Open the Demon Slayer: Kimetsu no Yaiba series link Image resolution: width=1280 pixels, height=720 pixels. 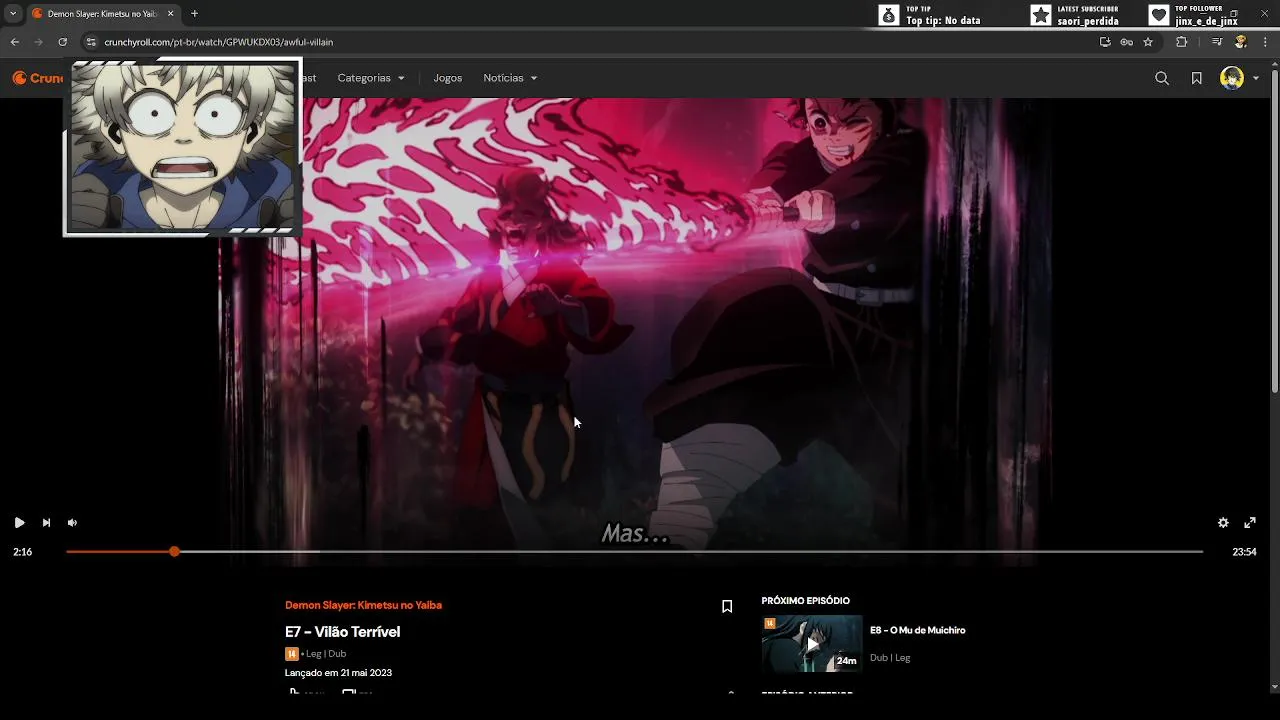pyautogui.click(x=363, y=605)
